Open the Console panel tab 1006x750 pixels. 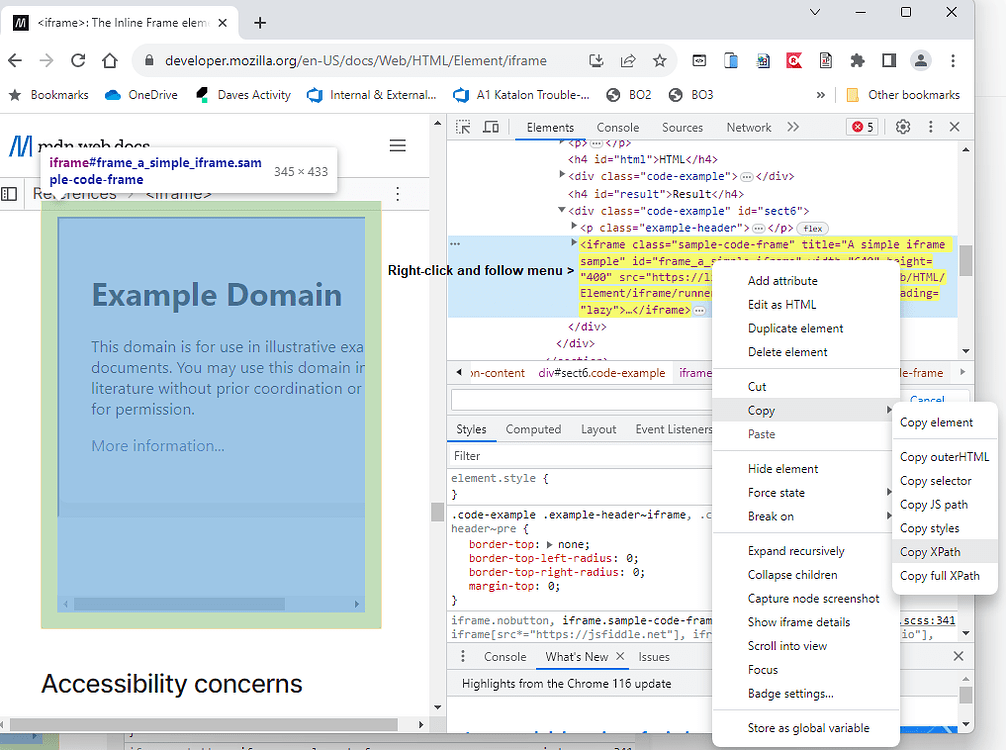[617, 127]
